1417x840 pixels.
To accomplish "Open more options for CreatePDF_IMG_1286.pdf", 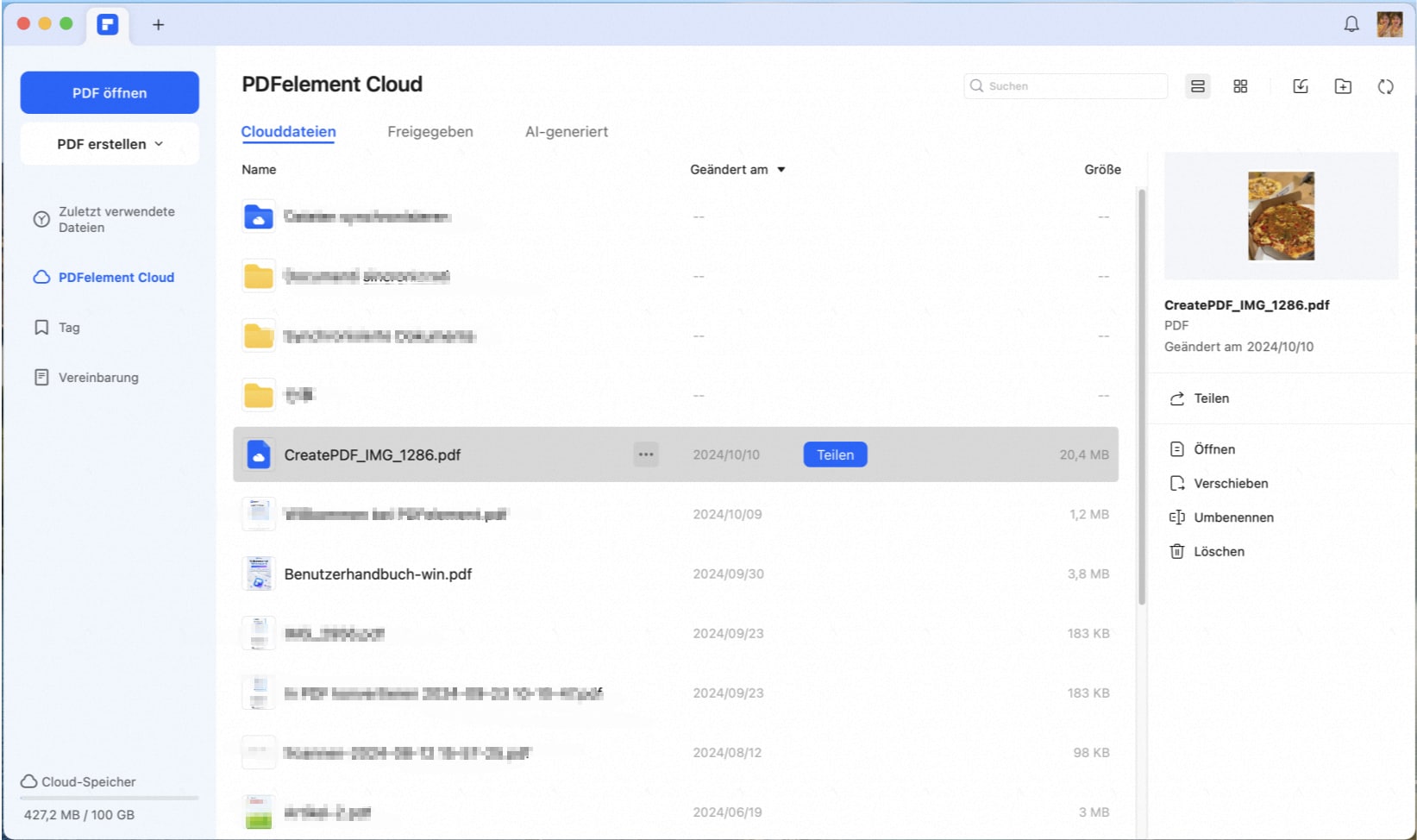I will [x=646, y=454].
